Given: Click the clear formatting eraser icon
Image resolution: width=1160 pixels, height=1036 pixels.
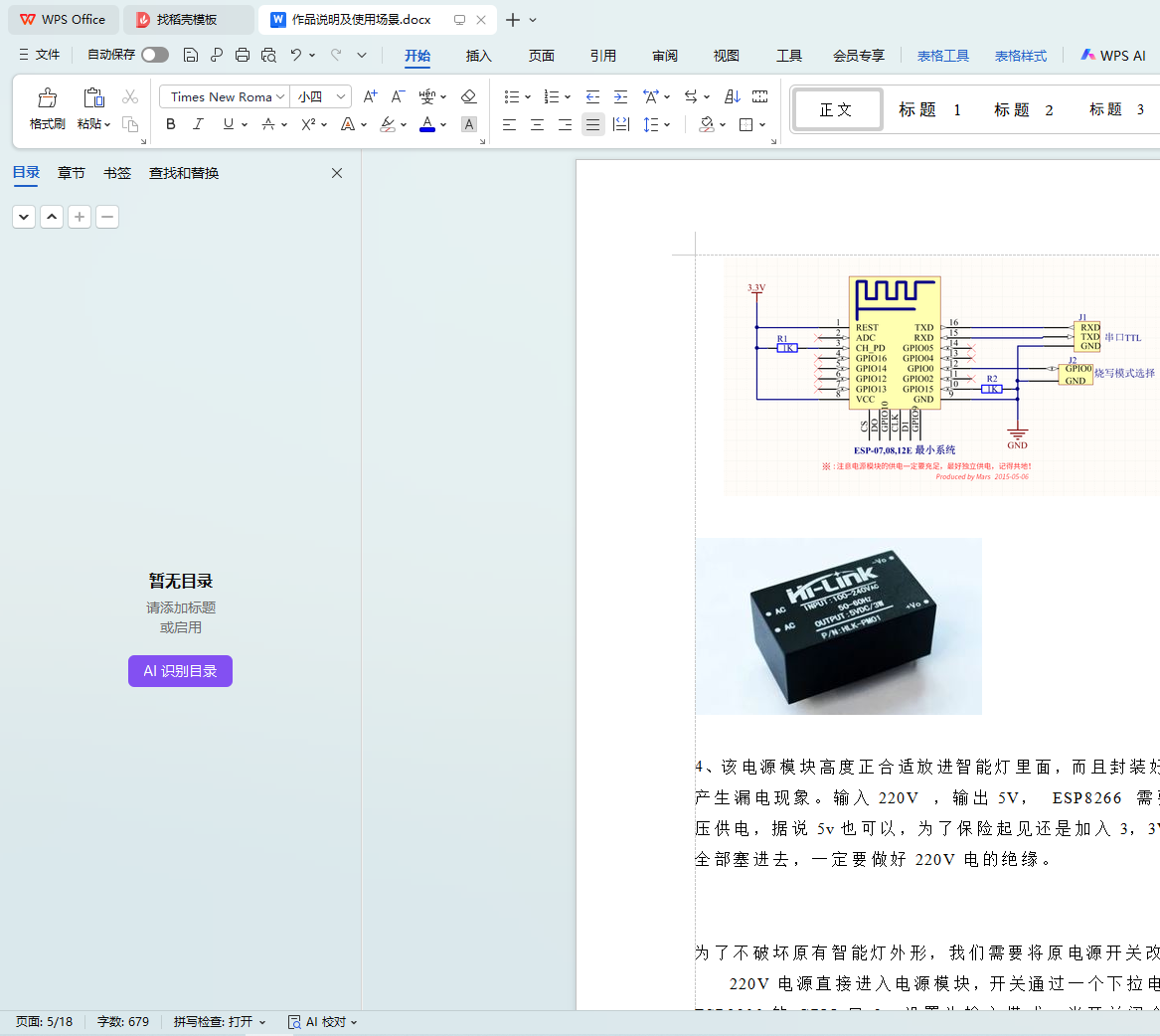Looking at the screenshot, I should tap(469, 96).
